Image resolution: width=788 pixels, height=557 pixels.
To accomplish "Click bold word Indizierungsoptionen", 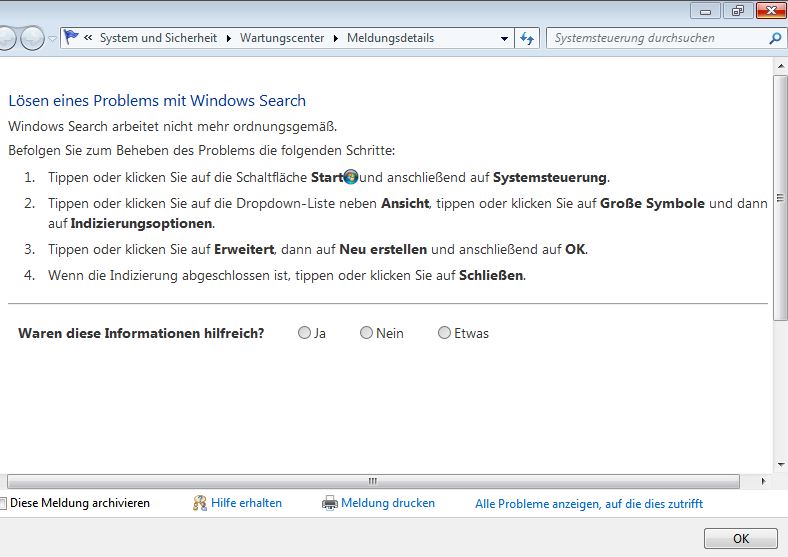I will (x=141, y=223).
